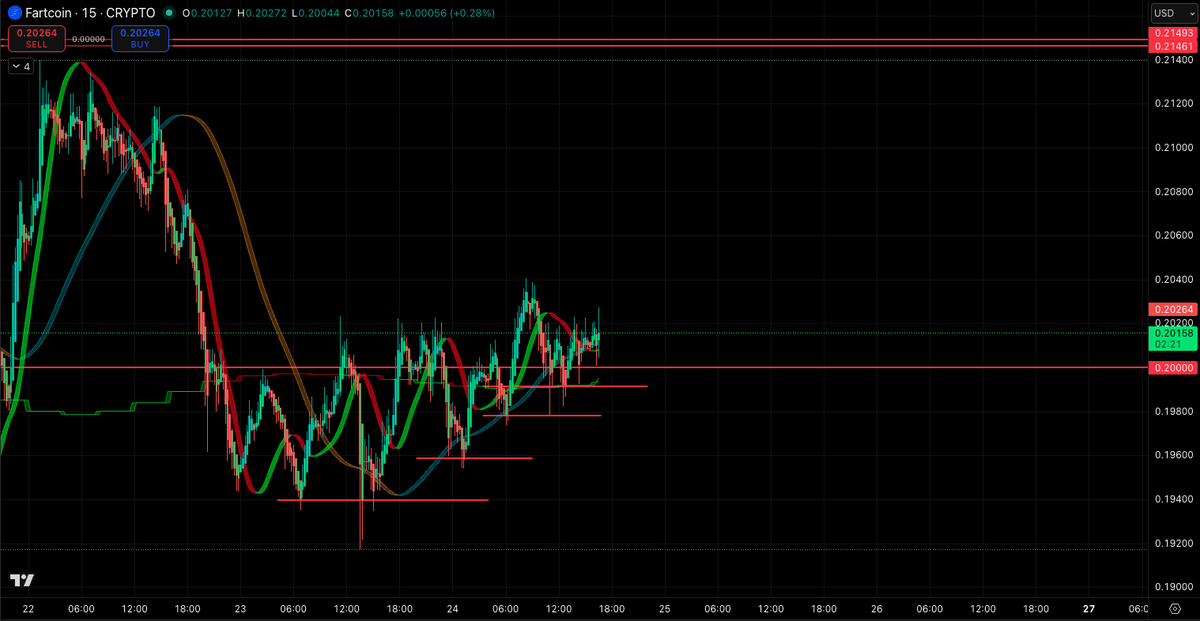Click the blue BUY 0.20264 button
Viewport: 1200px width, 621px height.
click(139, 38)
